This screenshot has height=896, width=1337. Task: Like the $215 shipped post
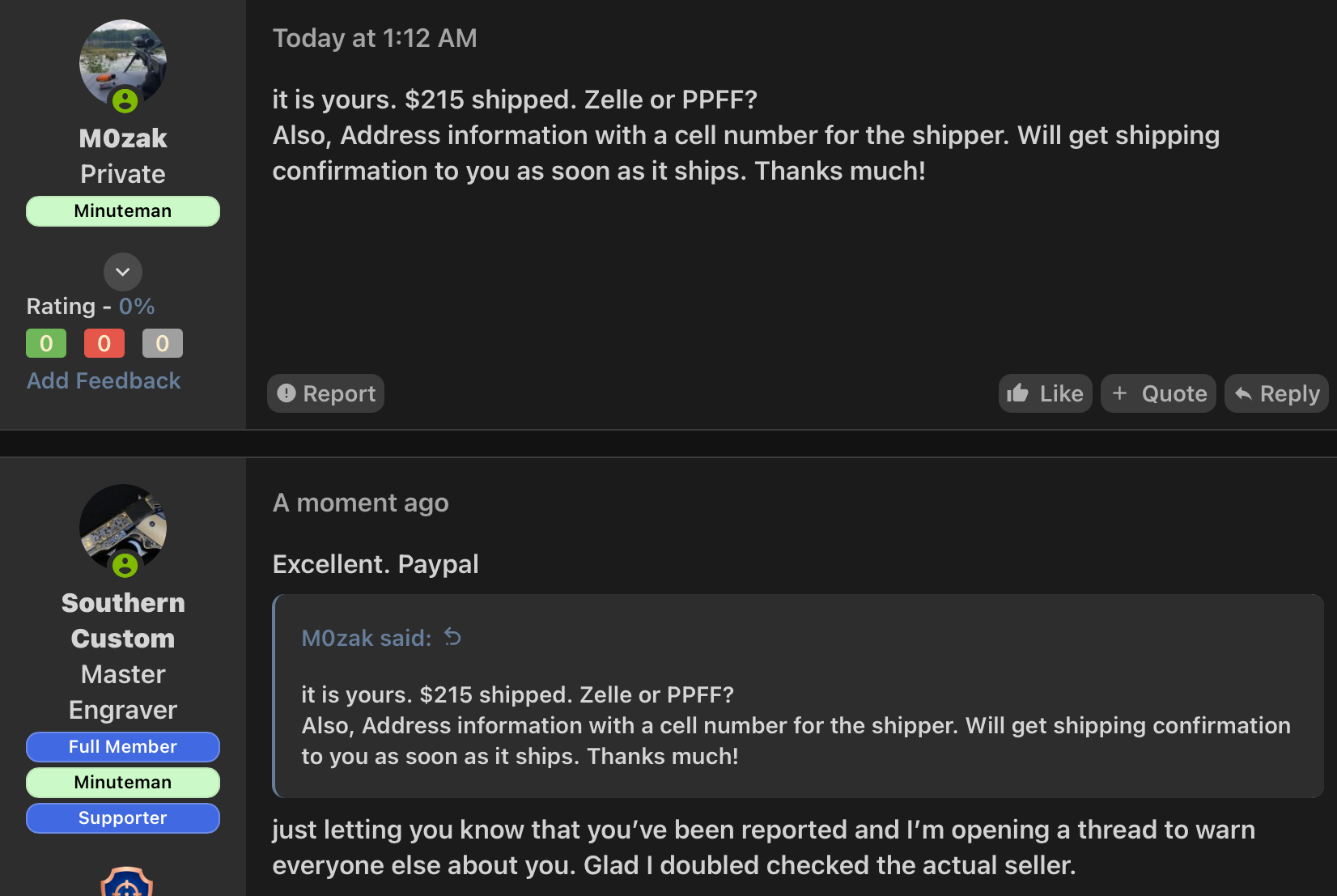[1045, 393]
